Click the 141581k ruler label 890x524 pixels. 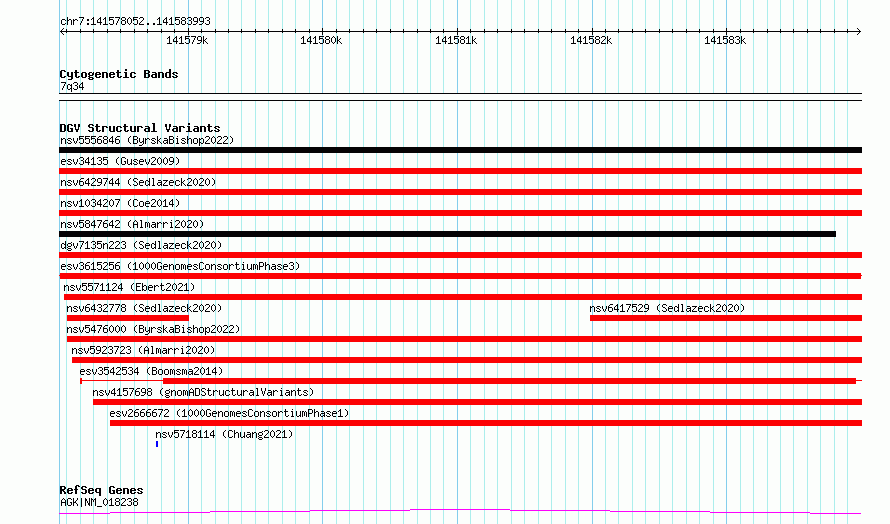point(456,40)
